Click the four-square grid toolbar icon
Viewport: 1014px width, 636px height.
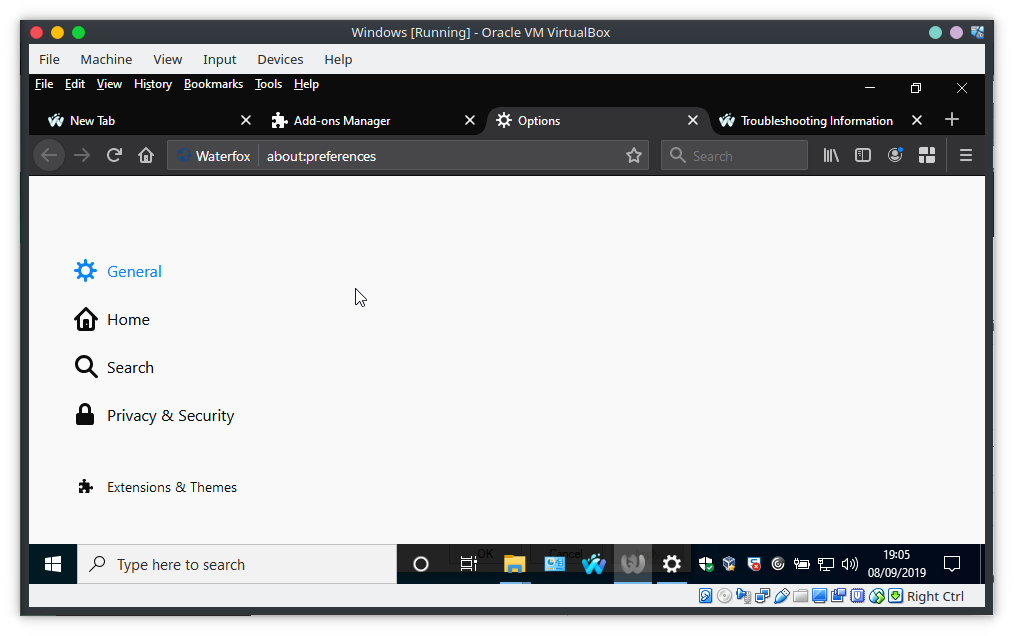927,155
